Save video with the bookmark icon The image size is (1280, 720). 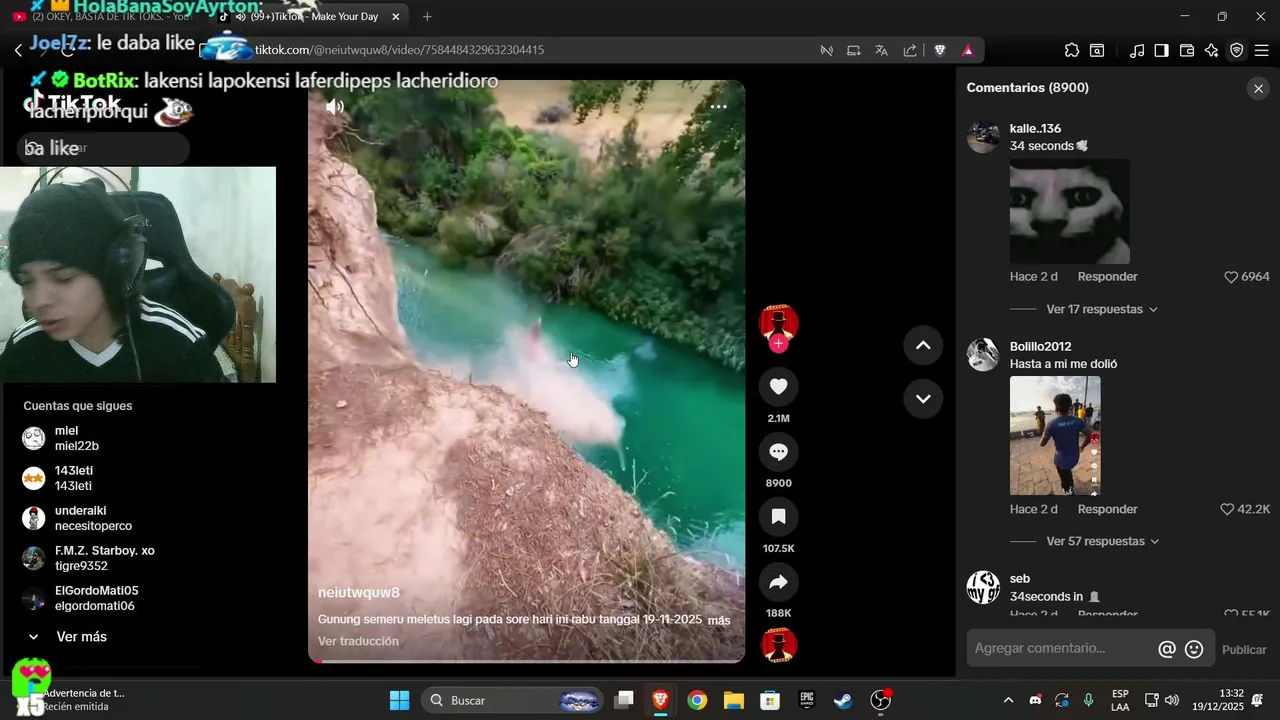778,517
